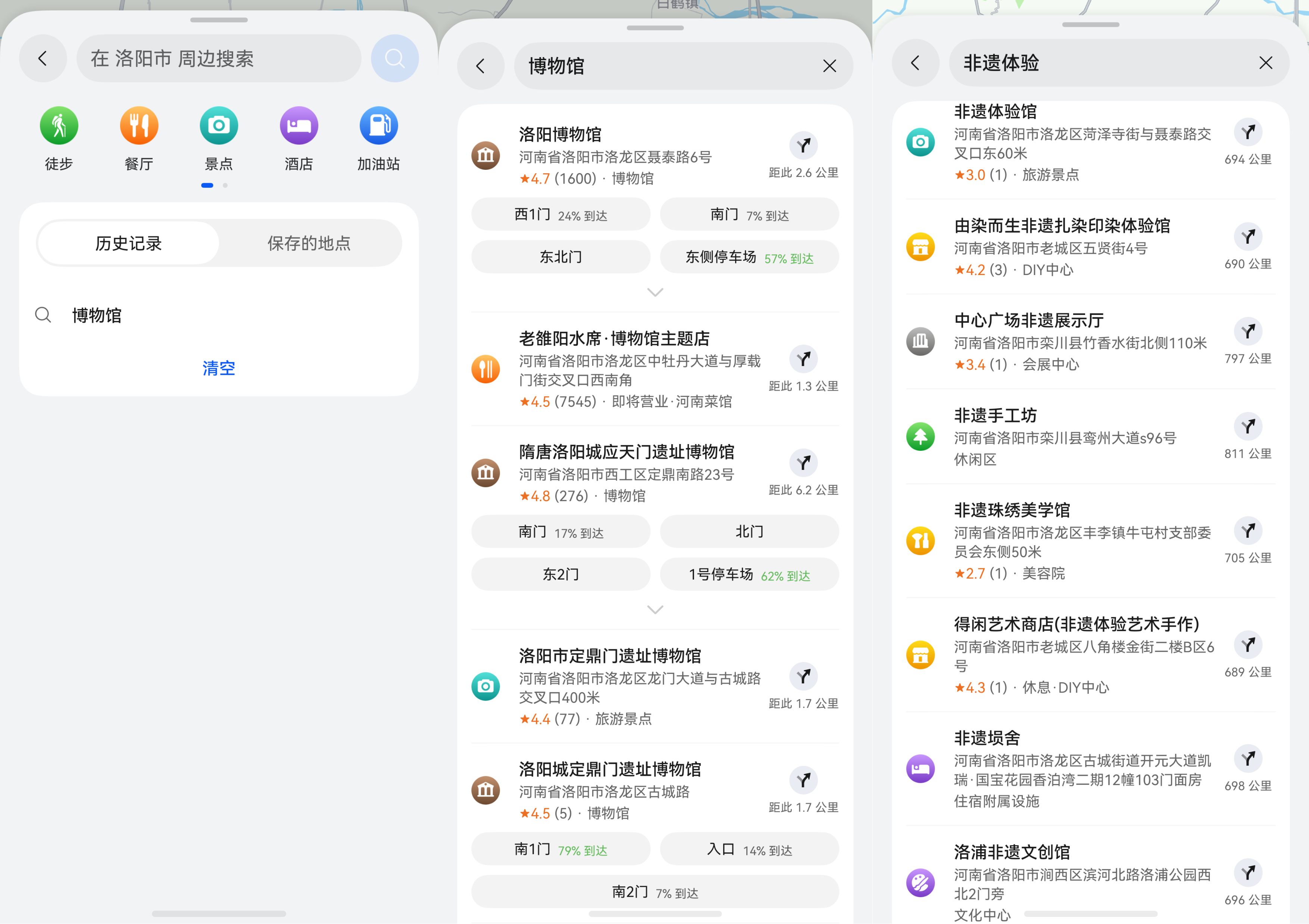Grab the 非遗体验 results panel's top handle

(x=1091, y=25)
